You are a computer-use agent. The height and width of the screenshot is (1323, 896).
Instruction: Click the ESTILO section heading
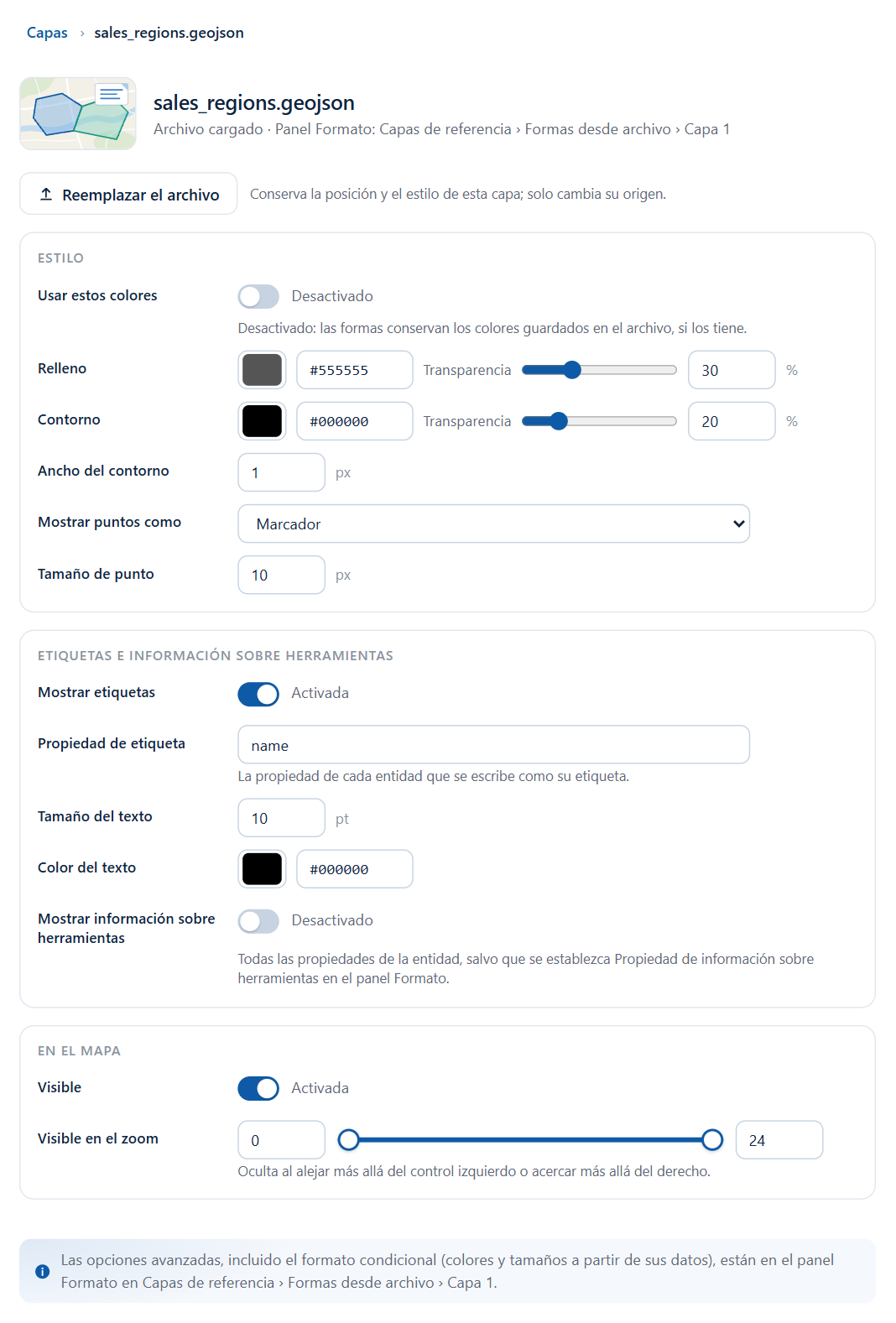click(60, 258)
